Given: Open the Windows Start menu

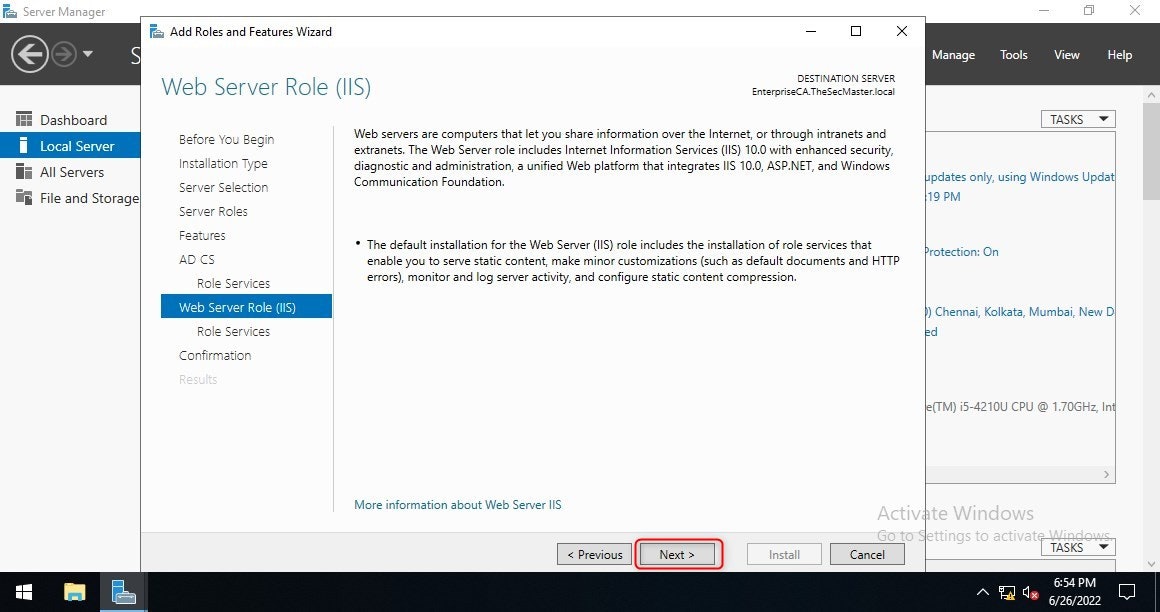Looking at the screenshot, I should click(24, 592).
